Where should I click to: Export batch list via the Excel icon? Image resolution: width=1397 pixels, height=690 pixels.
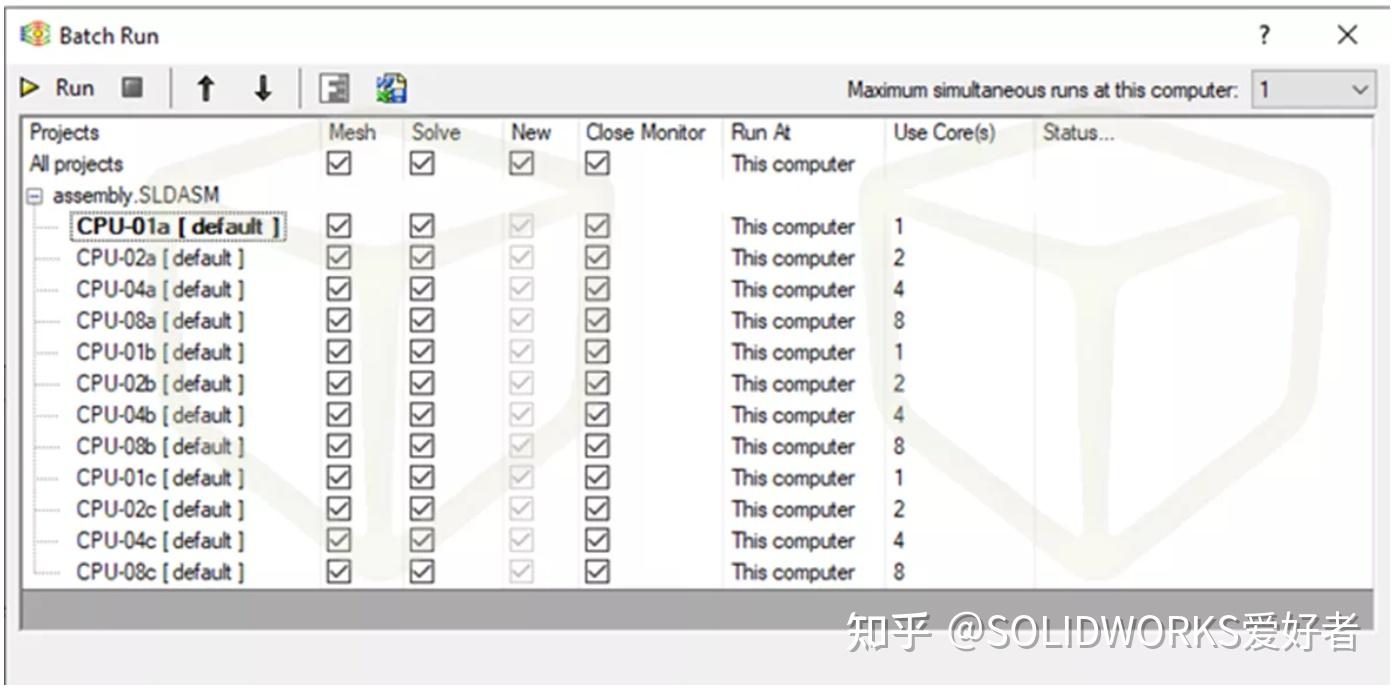(x=390, y=87)
